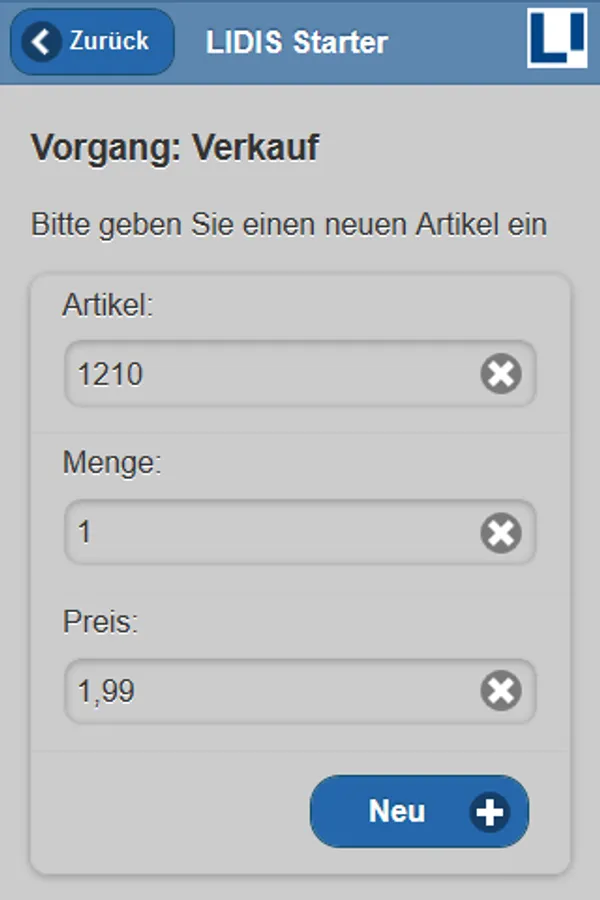The width and height of the screenshot is (600, 900).
Task: Clear the Artikel field with X icon
Action: [501, 375]
